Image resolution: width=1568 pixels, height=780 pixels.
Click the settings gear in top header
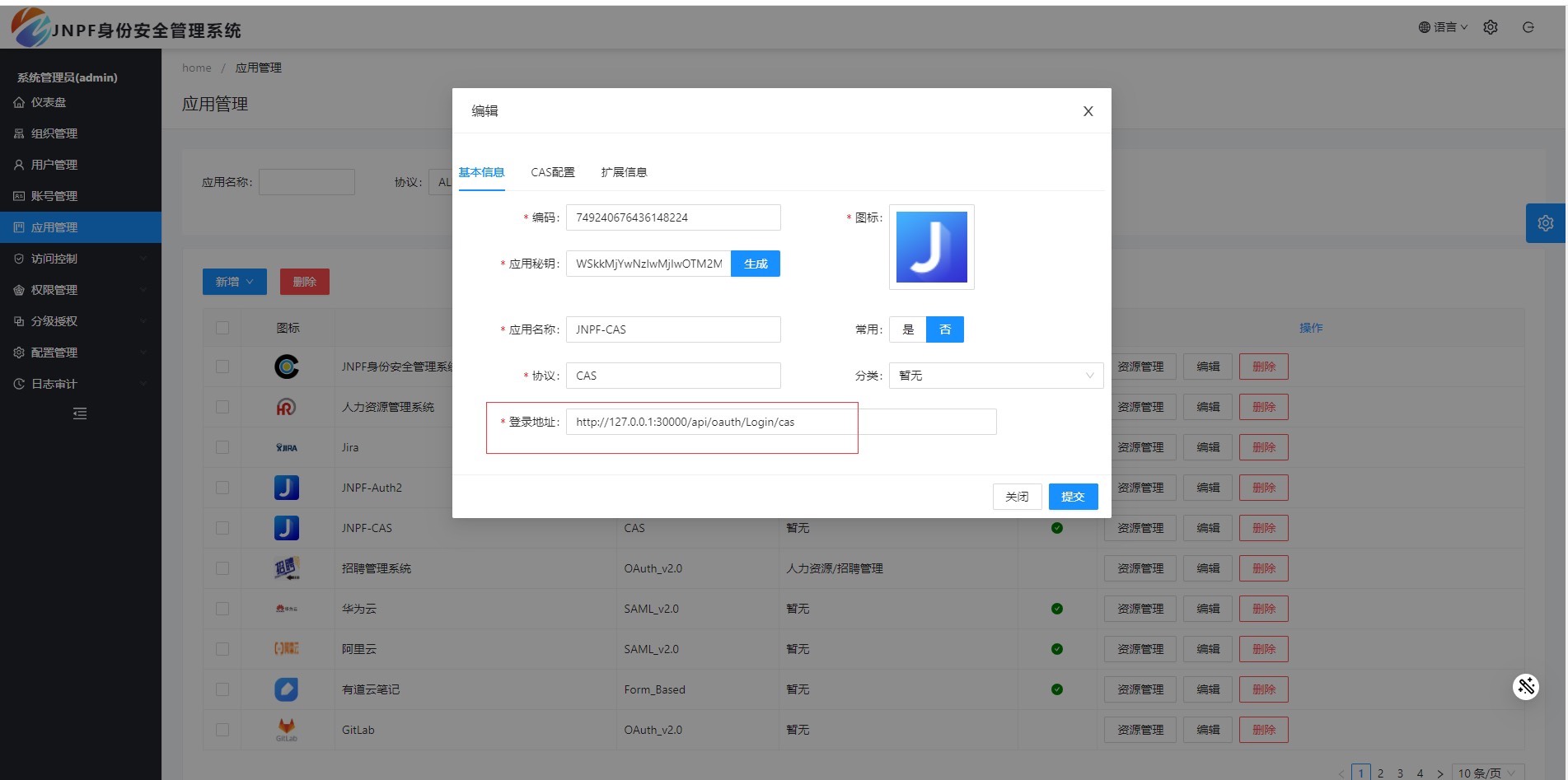1490,27
